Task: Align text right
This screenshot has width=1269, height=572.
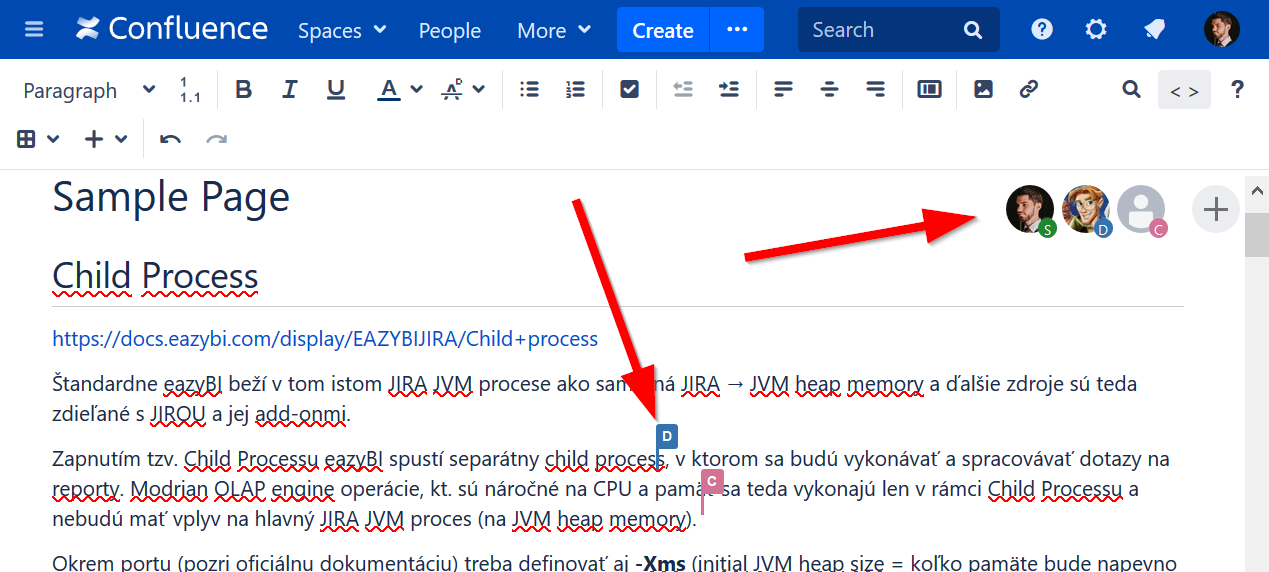Action: (x=875, y=90)
